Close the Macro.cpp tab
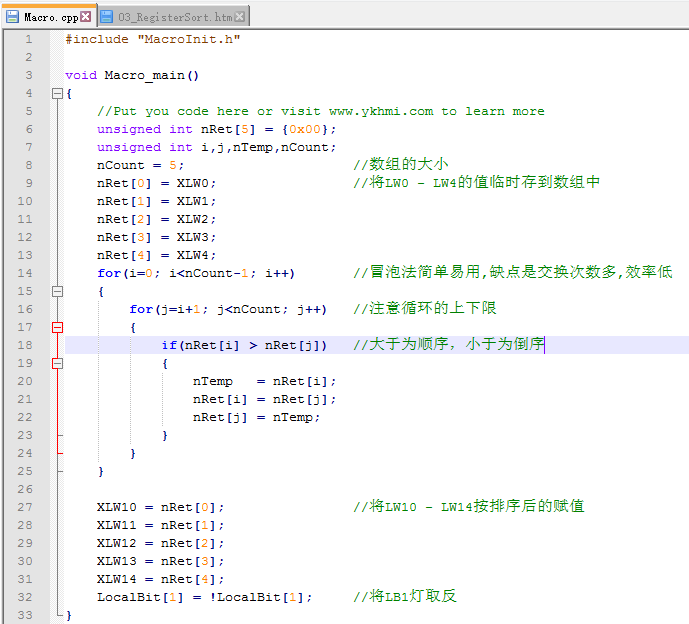 (86, 17)
